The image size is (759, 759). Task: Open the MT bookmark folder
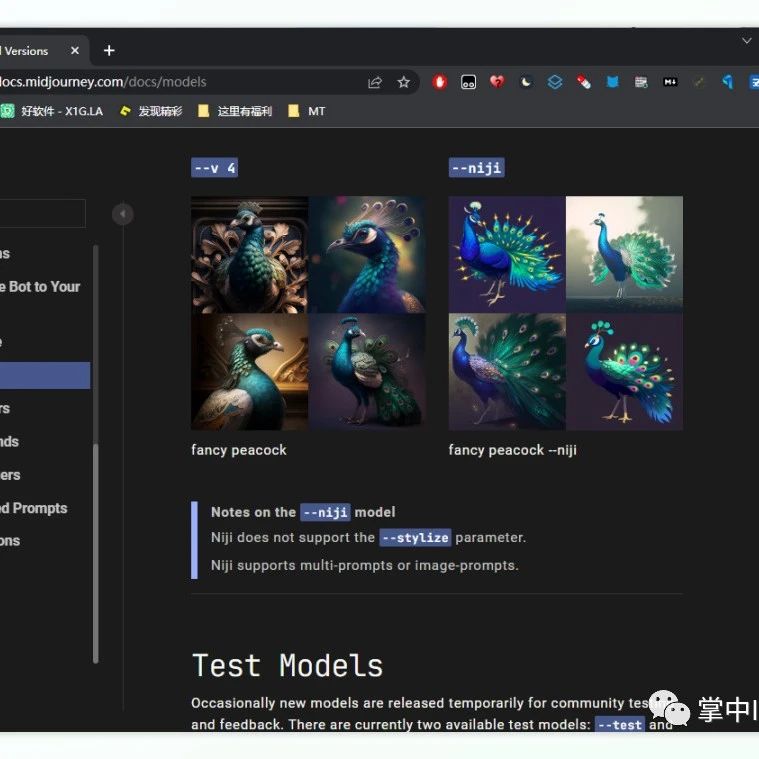306,111
